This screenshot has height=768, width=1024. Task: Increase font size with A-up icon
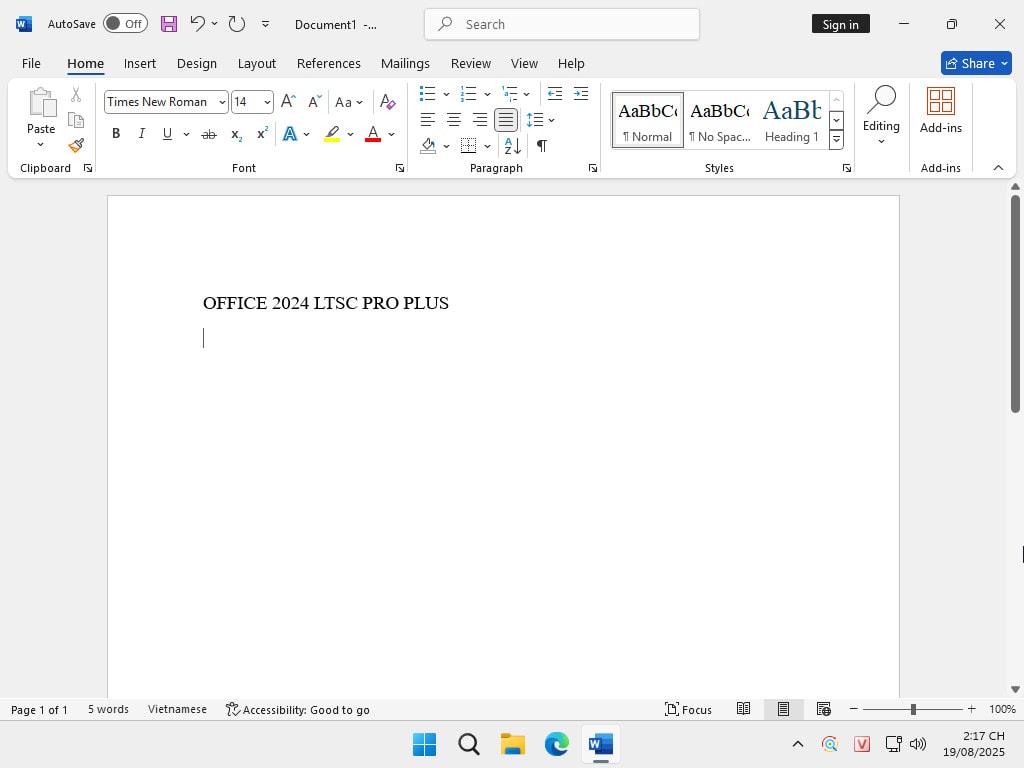pos(288,102)
